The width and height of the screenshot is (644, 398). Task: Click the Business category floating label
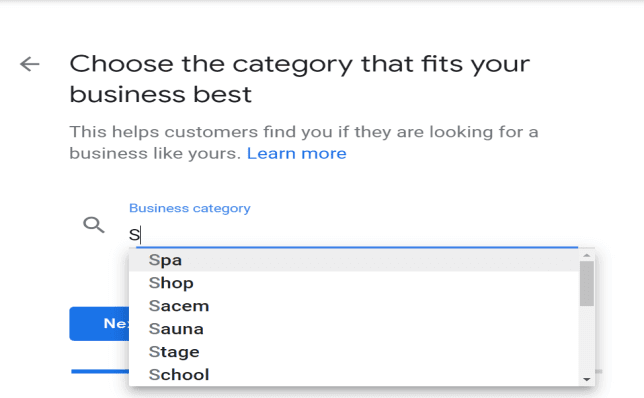coord(190,208)
